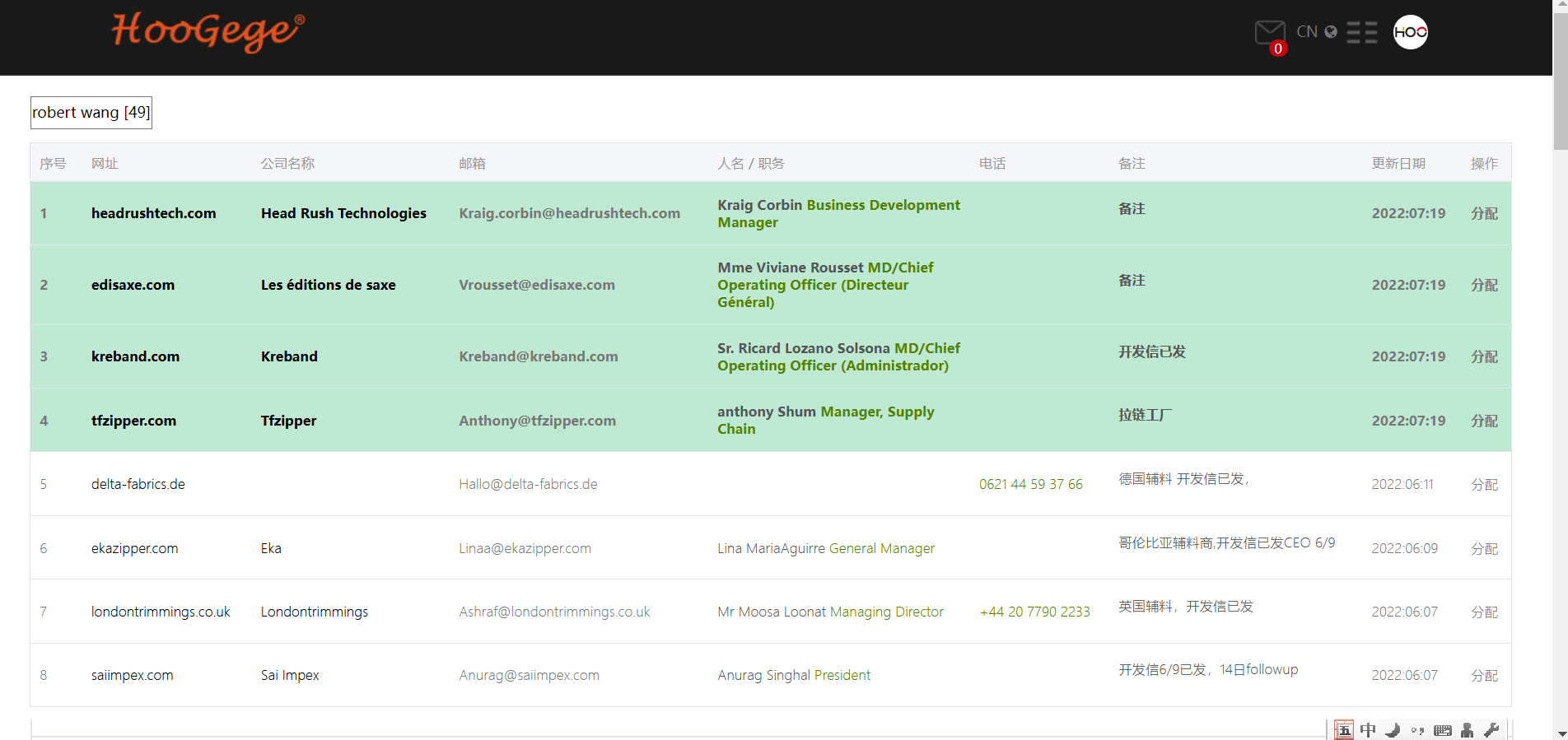This screenshot has height=740, width=1568.
Task: Open edisaxe.com website link
Action: [x=133, y=285]
